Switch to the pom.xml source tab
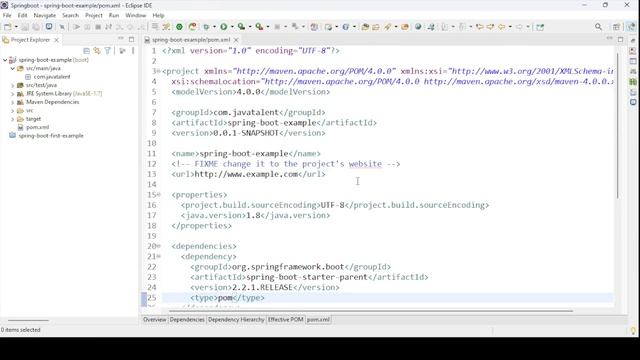This screenshot has width=640, height=360. 318,320
